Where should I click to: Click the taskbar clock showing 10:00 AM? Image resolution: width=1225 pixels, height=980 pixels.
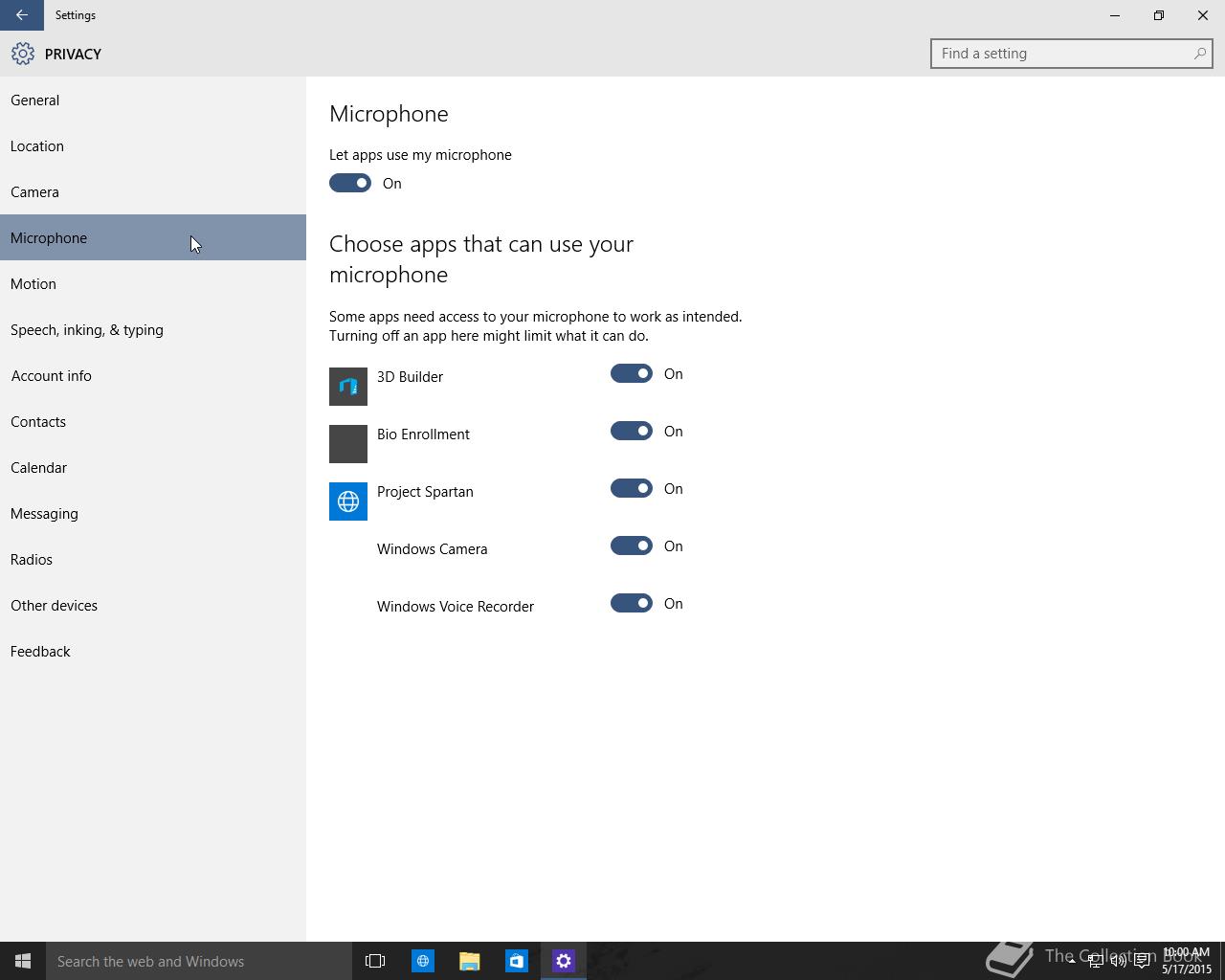[1187, 961]
